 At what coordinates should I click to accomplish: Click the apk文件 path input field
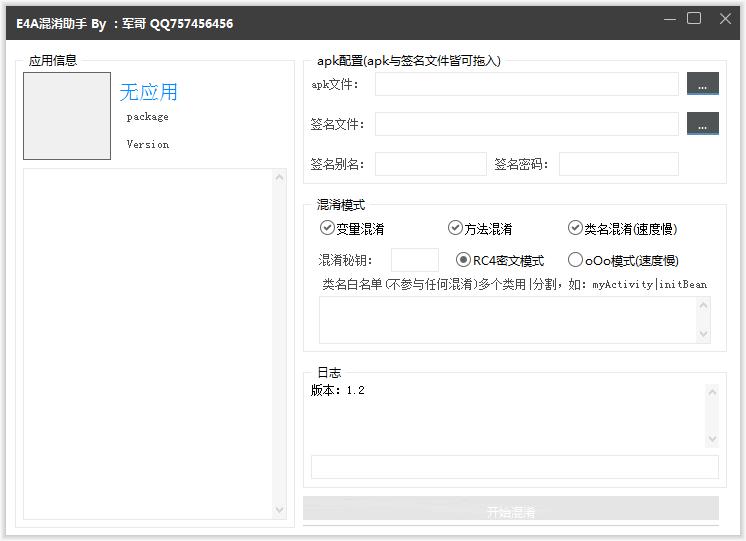(526, 85)
